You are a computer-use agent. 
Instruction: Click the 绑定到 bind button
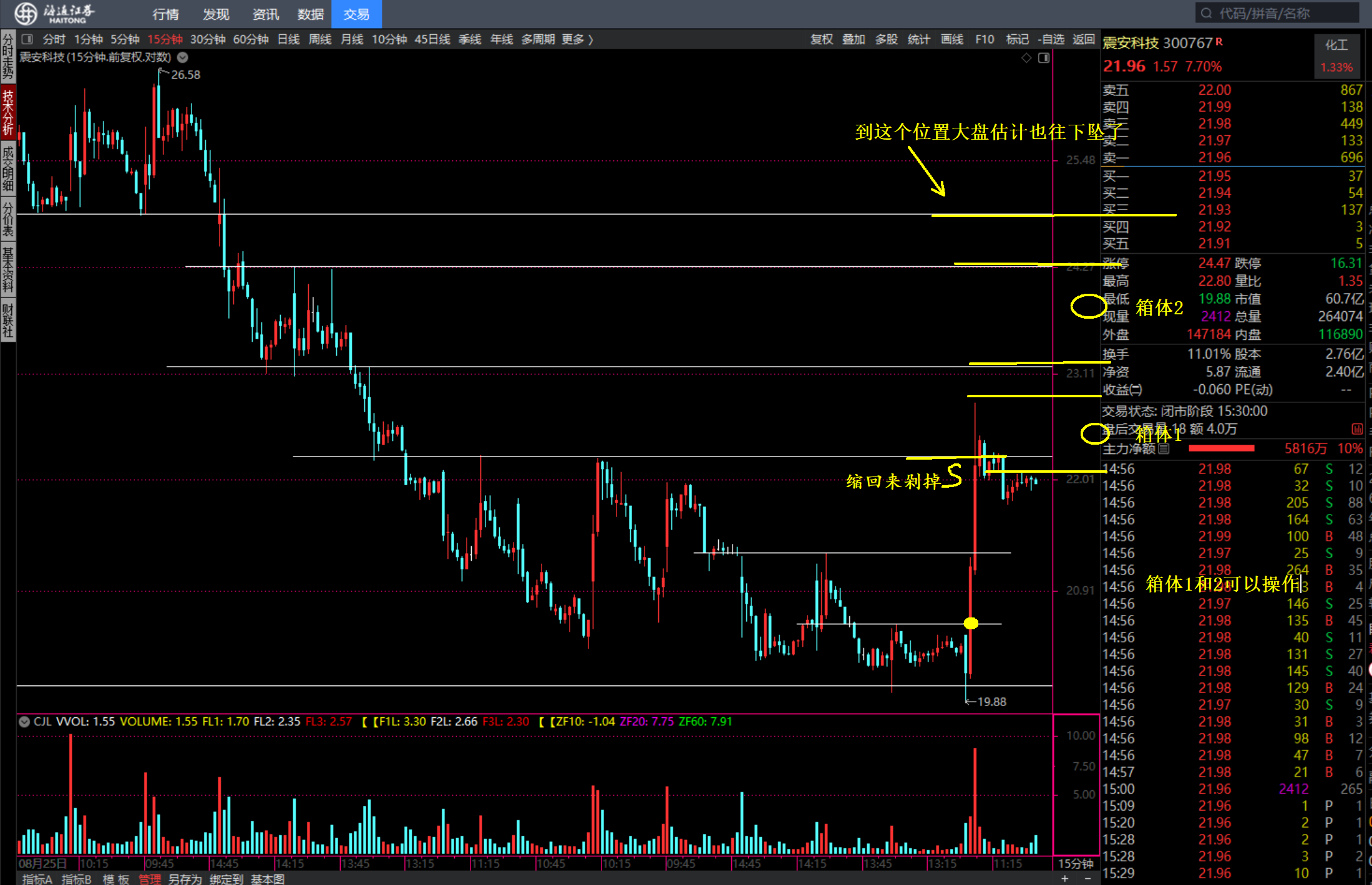pyautogui.click(x=226, y=879)
